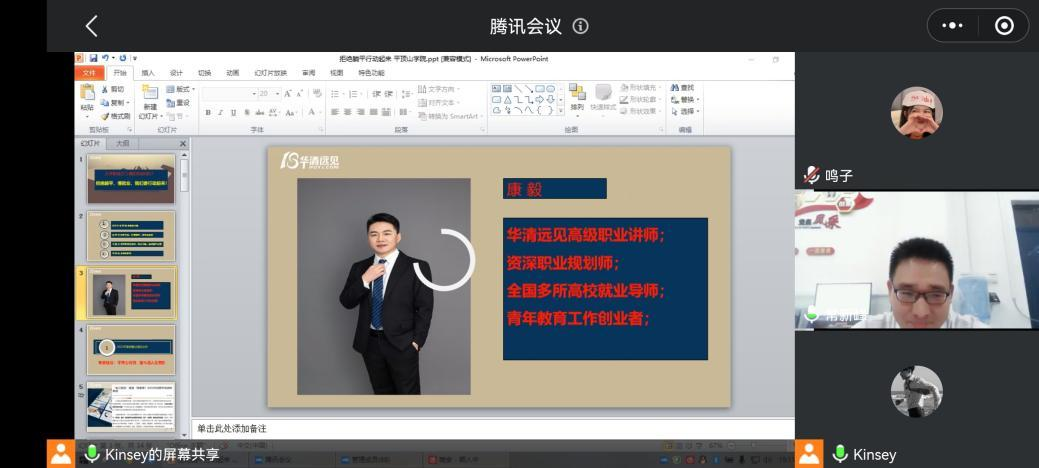Toggle underline formatting with the U button

coord(232,112)
